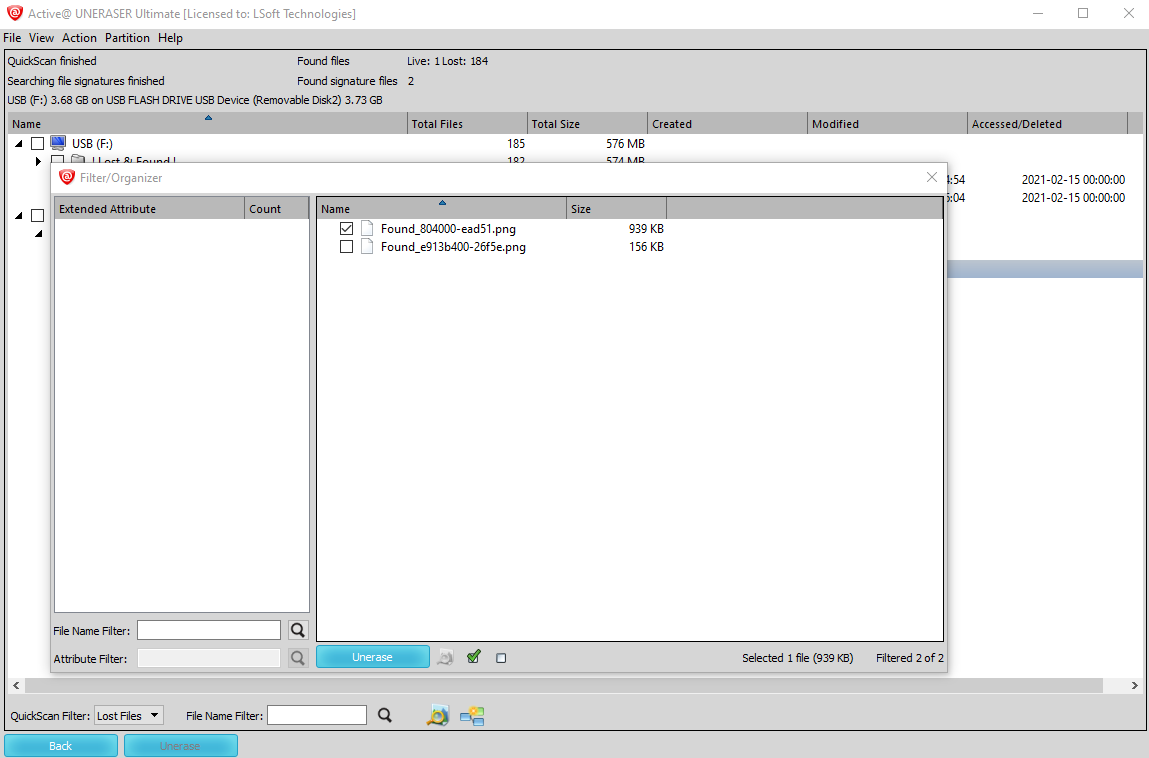Screen dimensions: 1149x758
Task: Open the Action menu
Action: [x=79, y=38]
